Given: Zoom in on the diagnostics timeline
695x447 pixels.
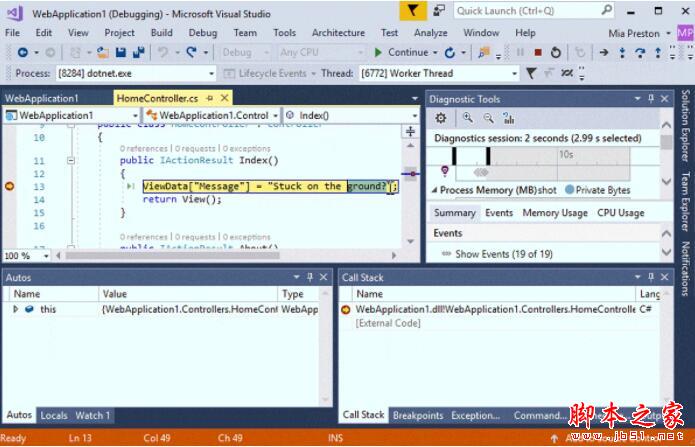Looking at the screenshot, I should (467, 118).
